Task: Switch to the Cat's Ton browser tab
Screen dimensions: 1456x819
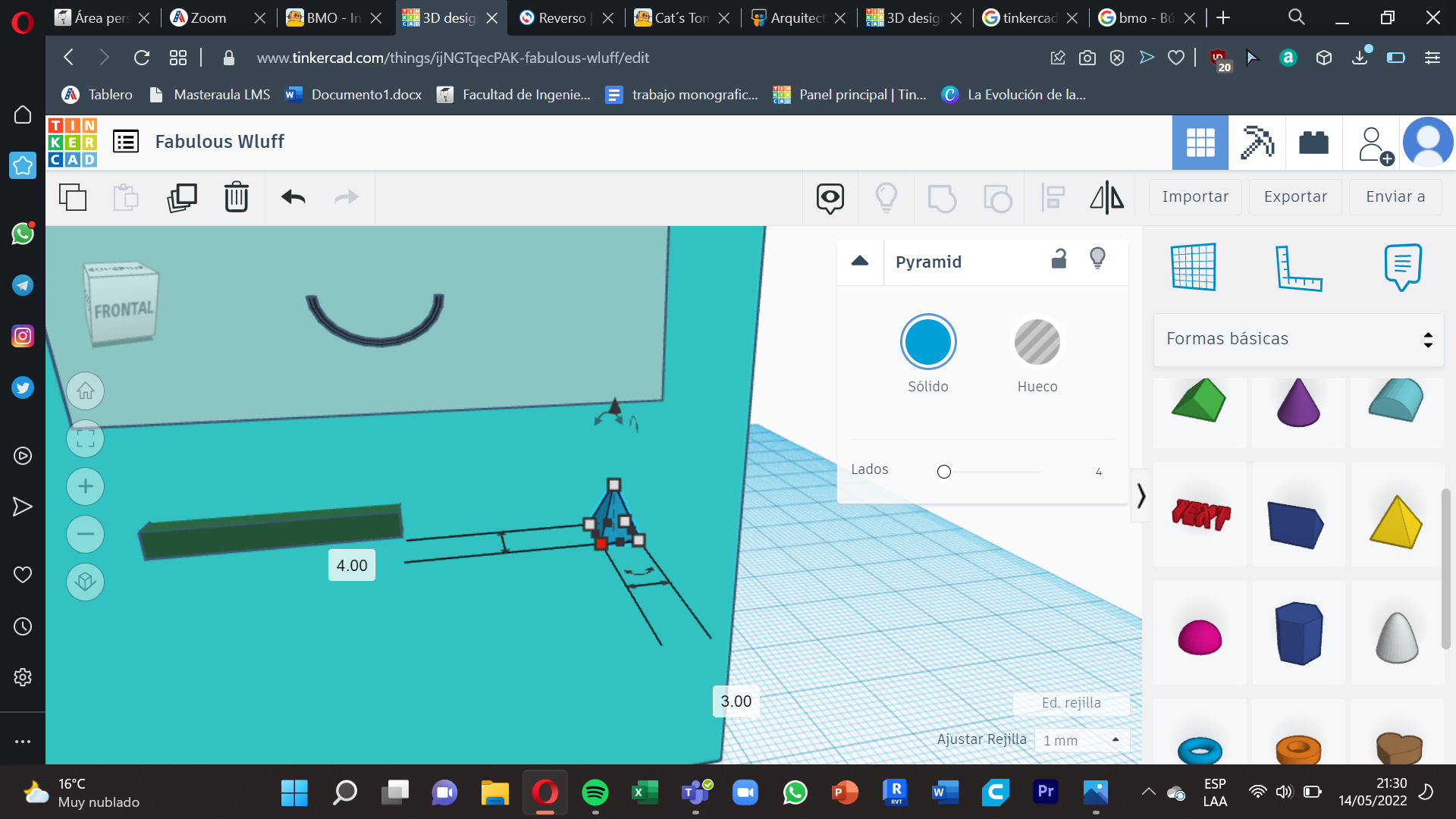Action: 682,17
